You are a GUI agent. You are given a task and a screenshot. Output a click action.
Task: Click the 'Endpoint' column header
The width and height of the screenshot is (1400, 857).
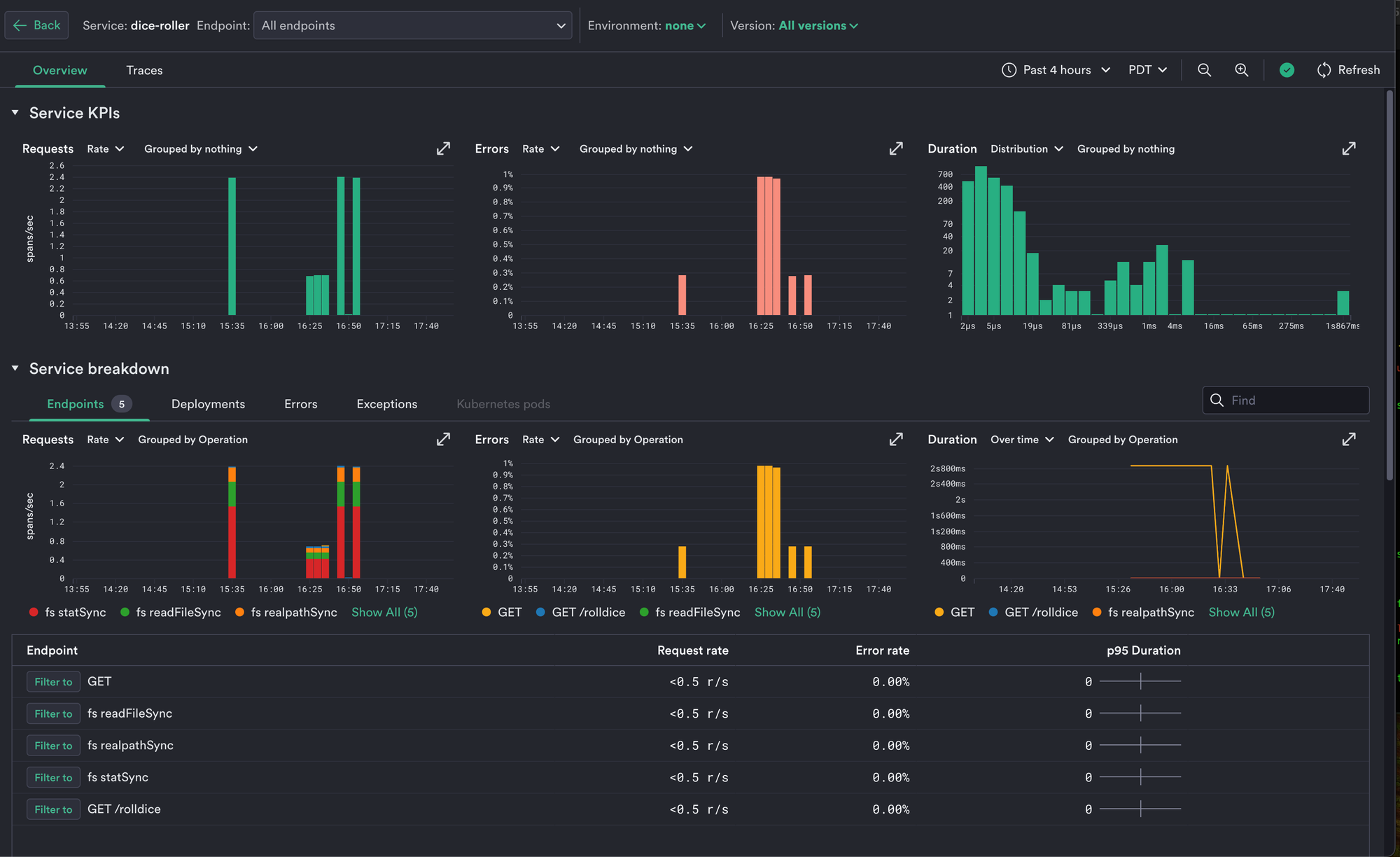point(52,650)
